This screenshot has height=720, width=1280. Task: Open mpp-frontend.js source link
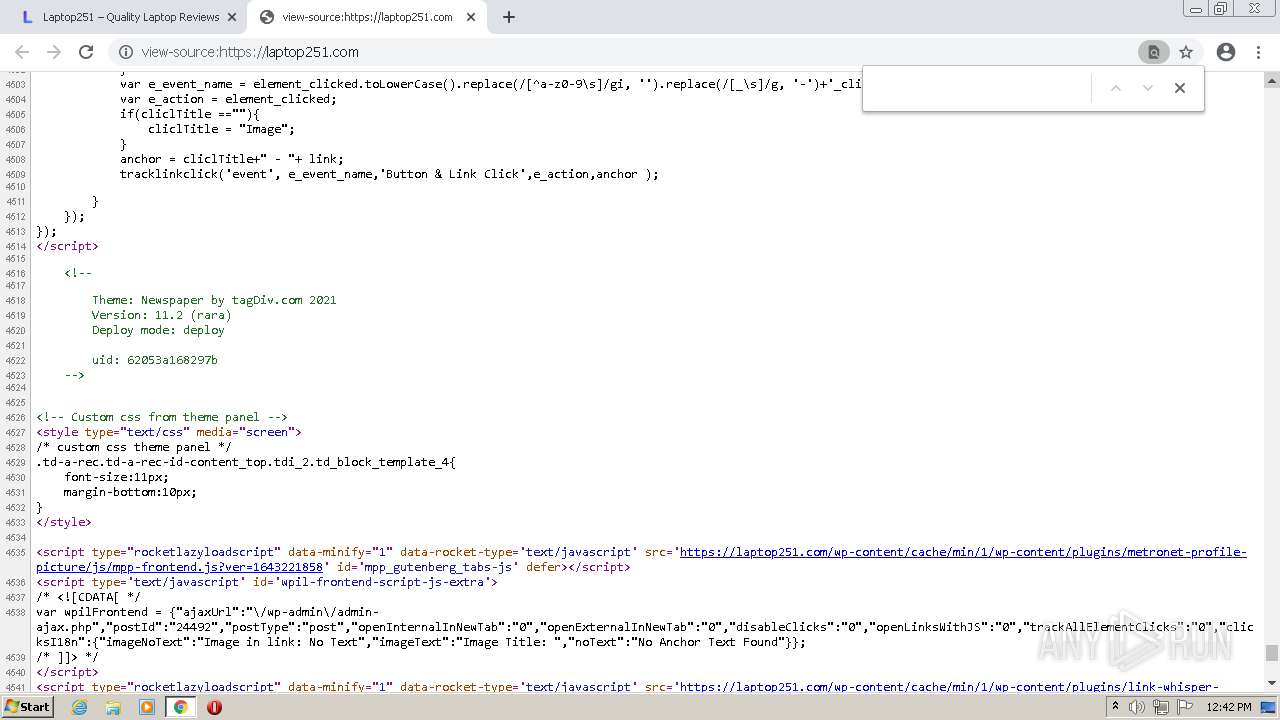(x=641, y=559)
